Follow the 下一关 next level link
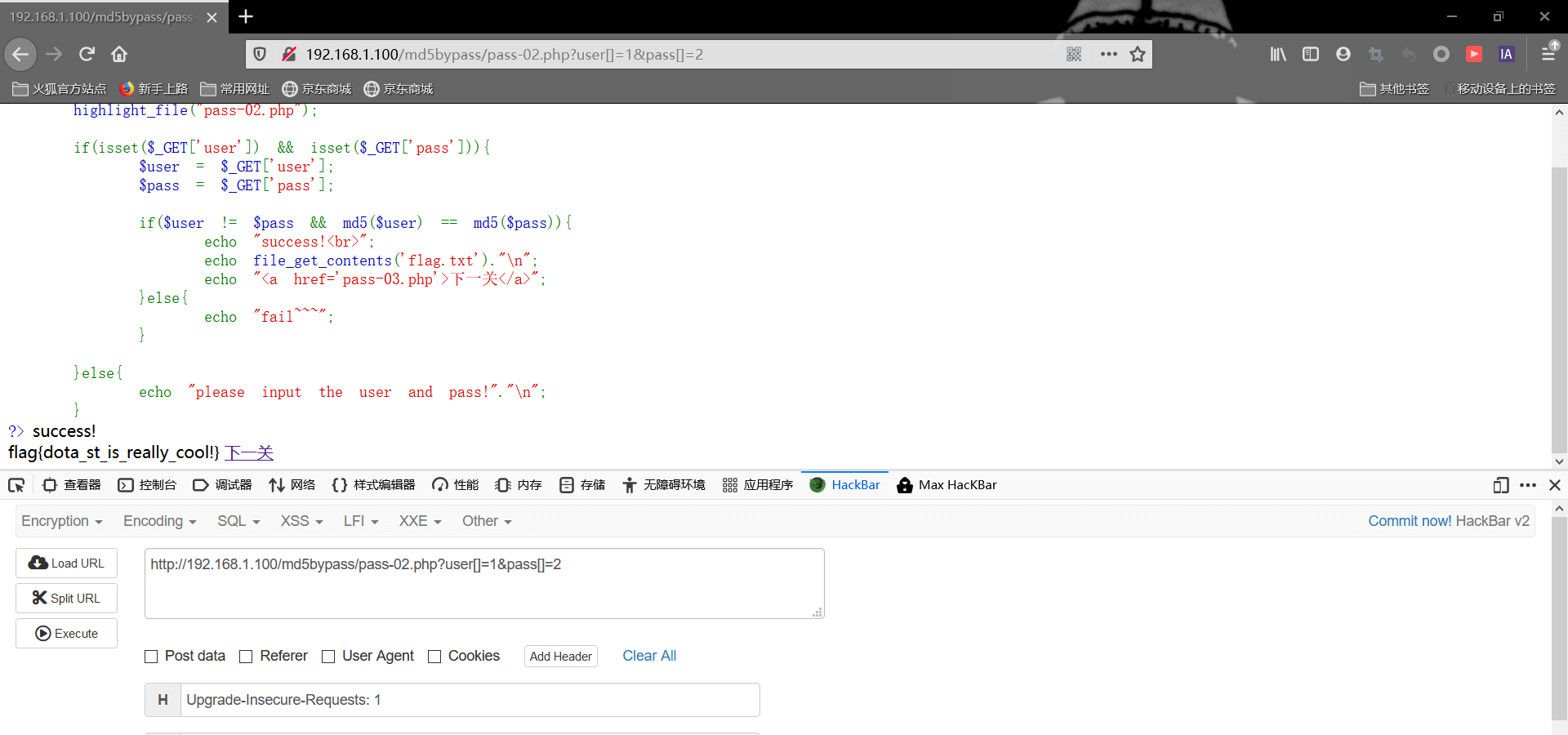Image resolution: width=1568 pixels, height=735 pixels. (249, 452)
